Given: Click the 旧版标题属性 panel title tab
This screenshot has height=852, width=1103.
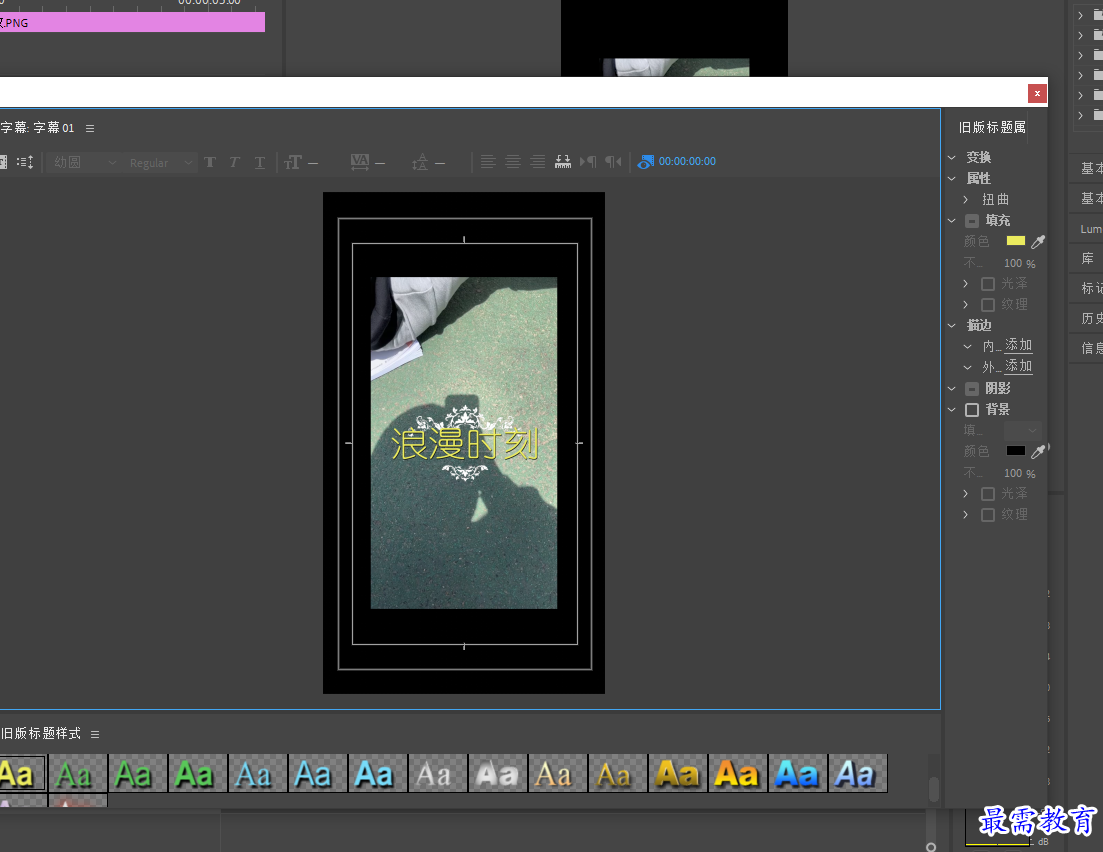Looking at the screenshot, I should pyautogui.click(x=992, y=127).
